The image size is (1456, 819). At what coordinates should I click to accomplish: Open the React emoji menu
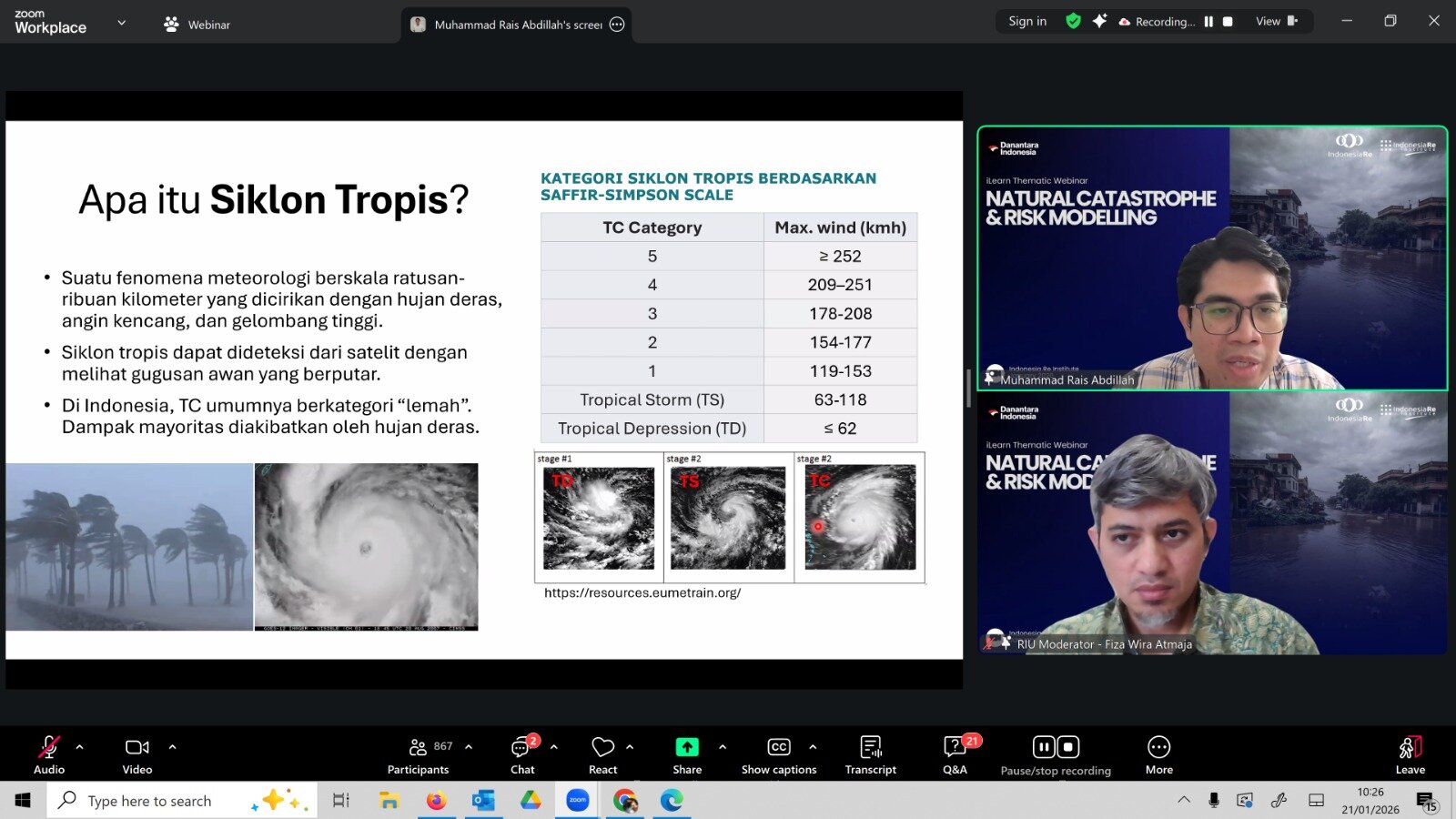[x=602, y=754]
